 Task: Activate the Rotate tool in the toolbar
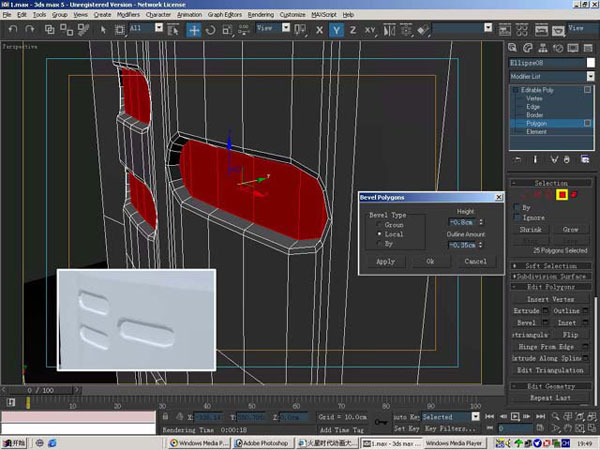click(x=211, y=30)
